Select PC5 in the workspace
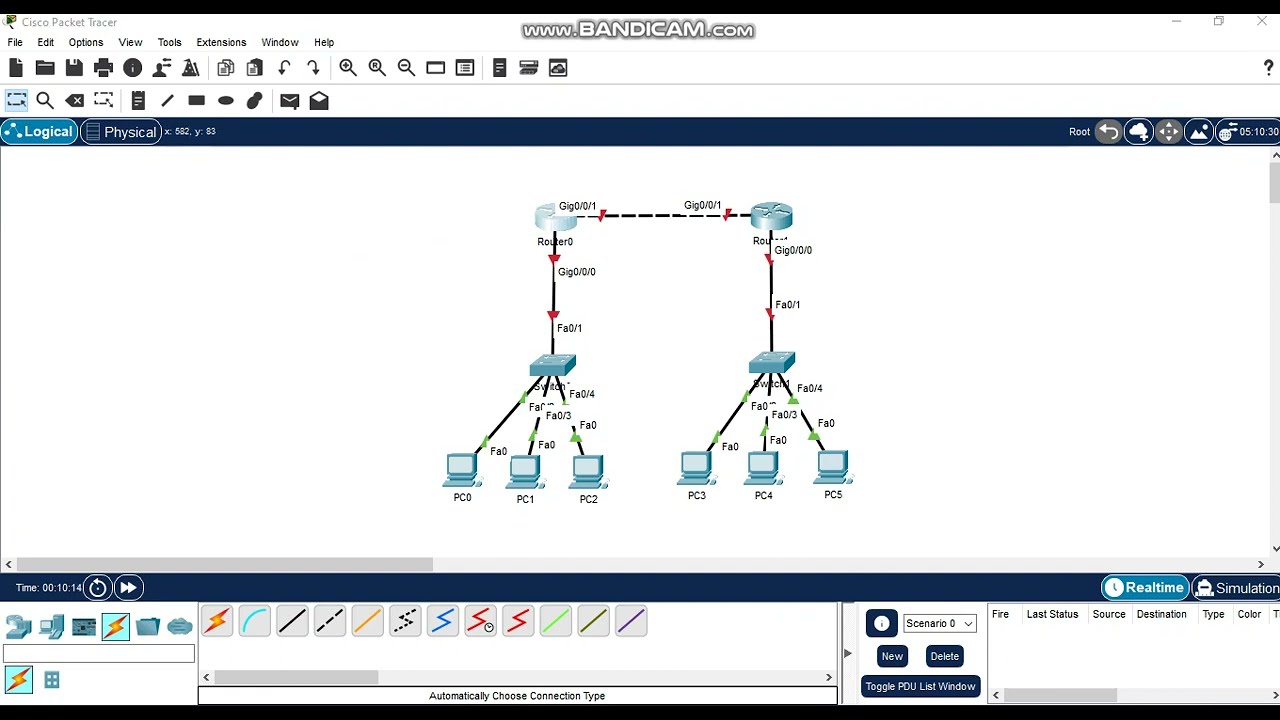The width and height of the screenshot is (1280, 720). (832, 469)
